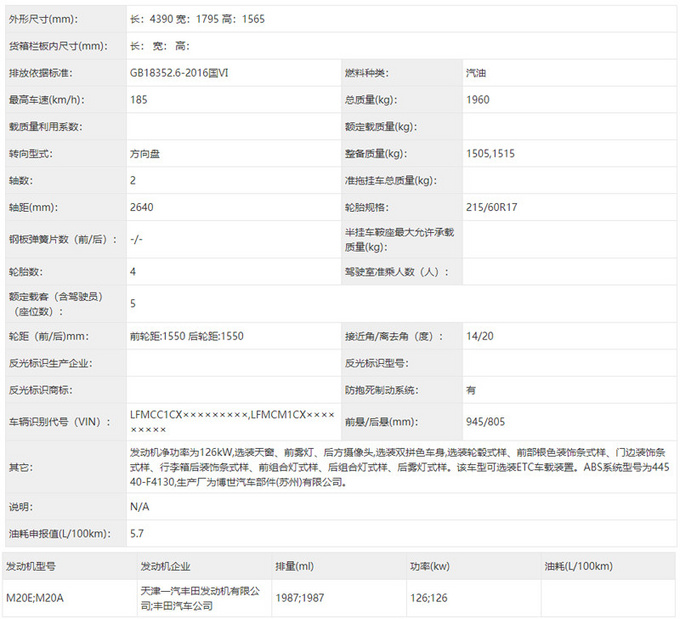Click the label 燃料种类:
The height and width of the screenshot is (619, 680).
367,73
